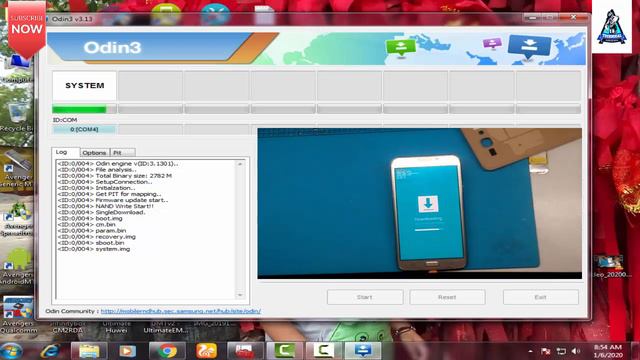
Task: Launch Internet Explorer from the taskbar
Action: pos(50,351)
